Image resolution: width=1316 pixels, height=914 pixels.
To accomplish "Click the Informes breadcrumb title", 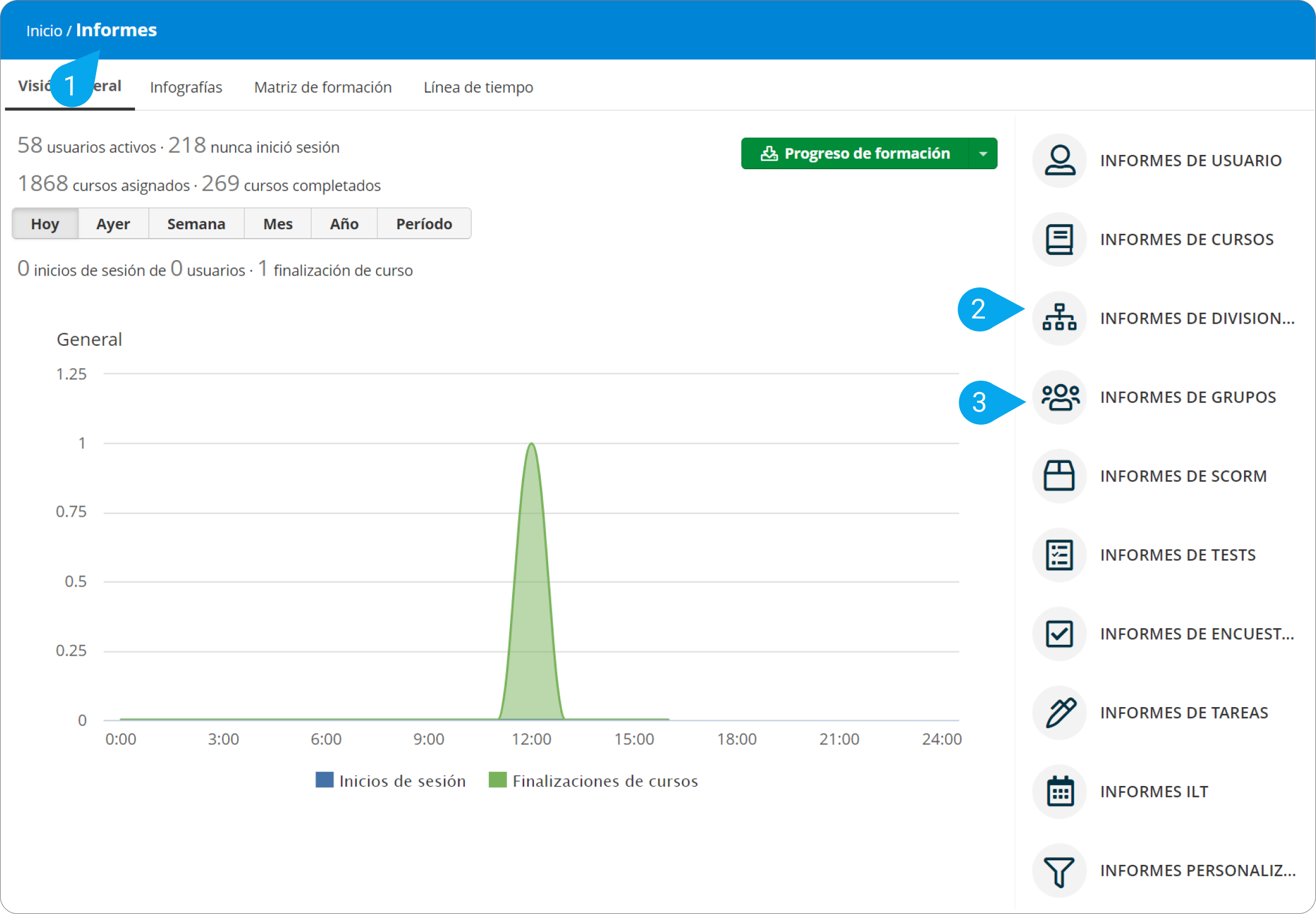I will point(116,30).
